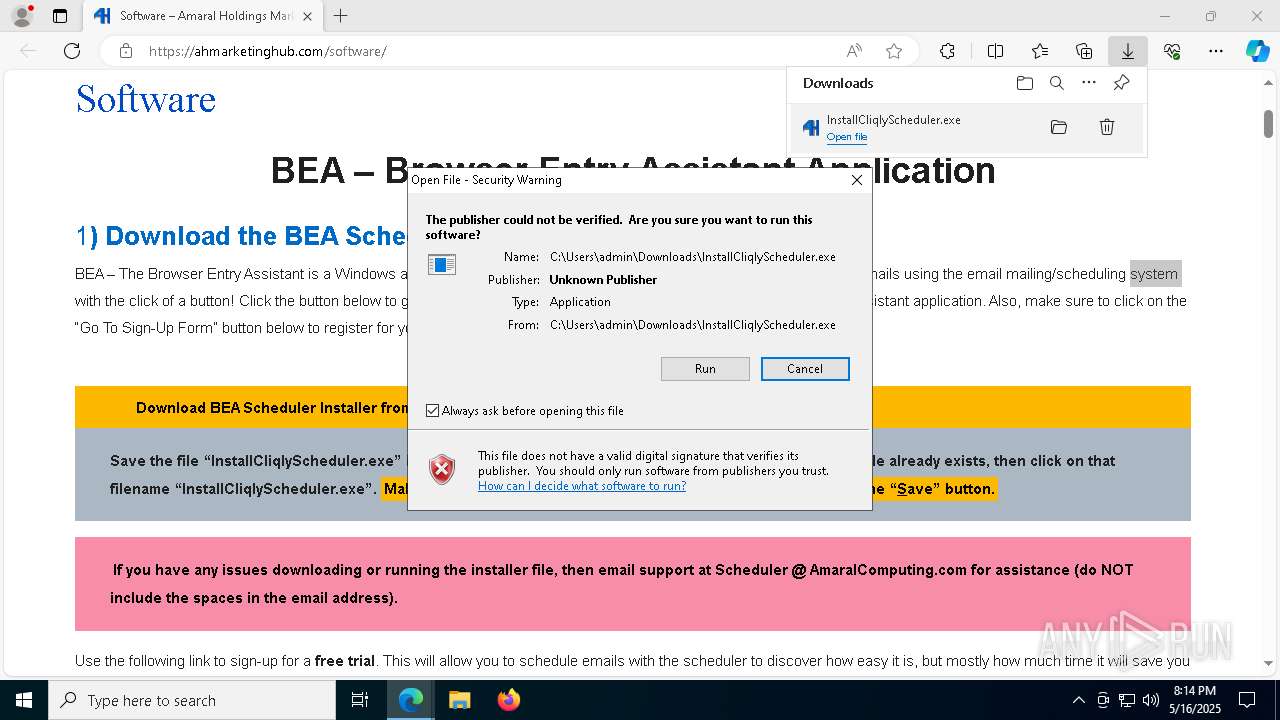The width and height of the screenshot is (1280, 720).
Task: Click InstallCliqlyScheduler.exe download name
Action: click(x=893, y=120)
